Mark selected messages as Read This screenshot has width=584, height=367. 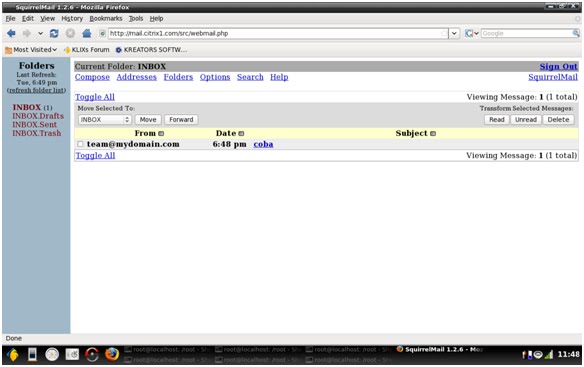496,120
